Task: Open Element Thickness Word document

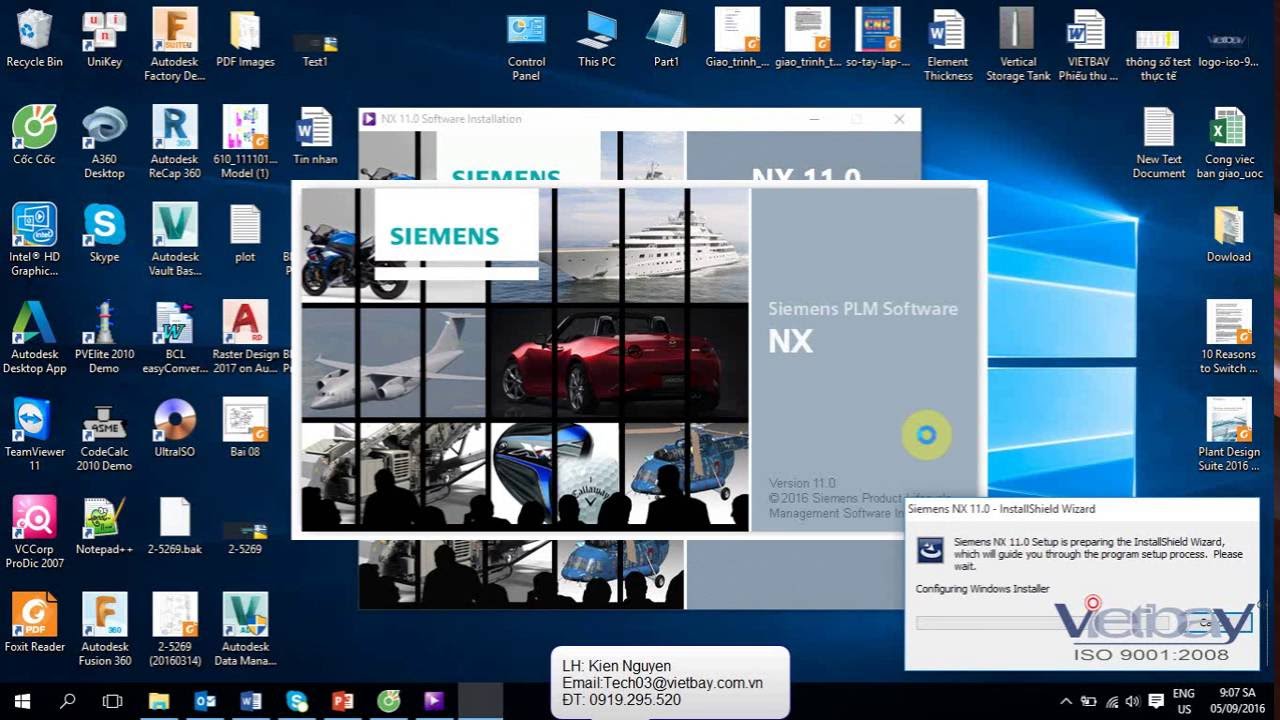Action: 948,45
